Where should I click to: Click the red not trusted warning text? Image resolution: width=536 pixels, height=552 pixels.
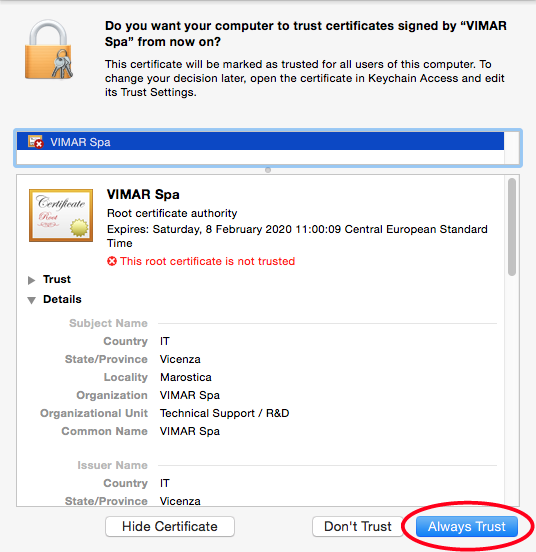207,261
